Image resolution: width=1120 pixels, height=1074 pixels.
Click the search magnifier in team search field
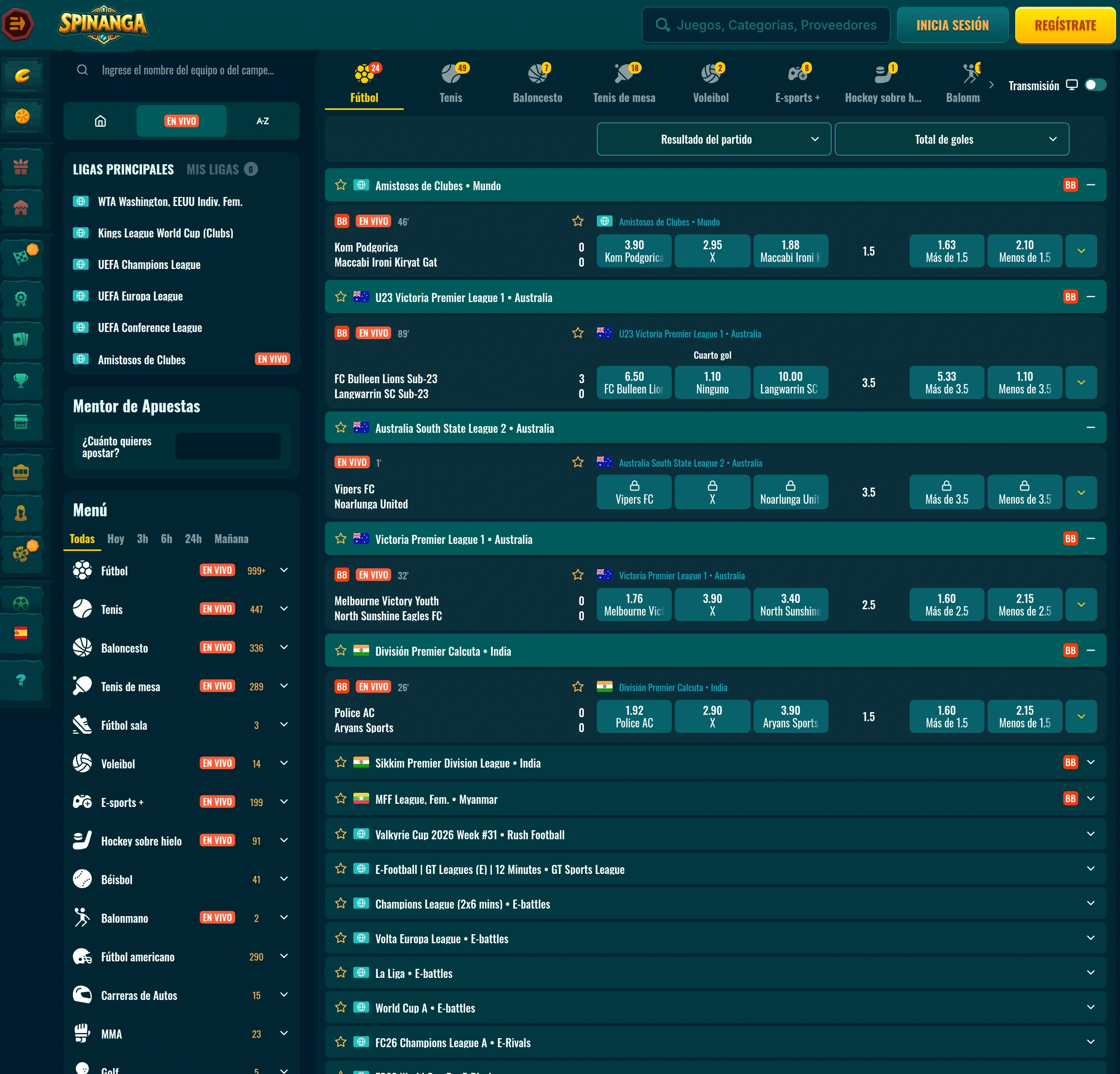pyautogui.click(x=82, y=70)
